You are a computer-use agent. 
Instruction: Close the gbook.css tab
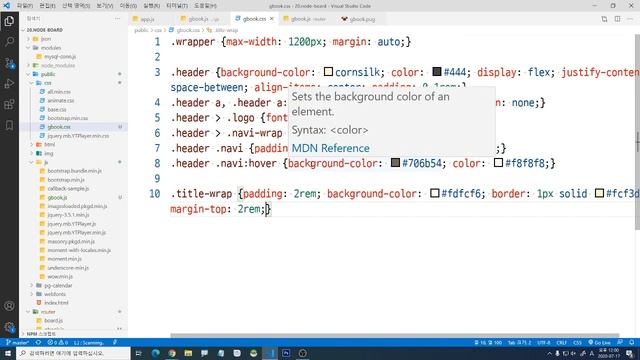coord(271,19)
